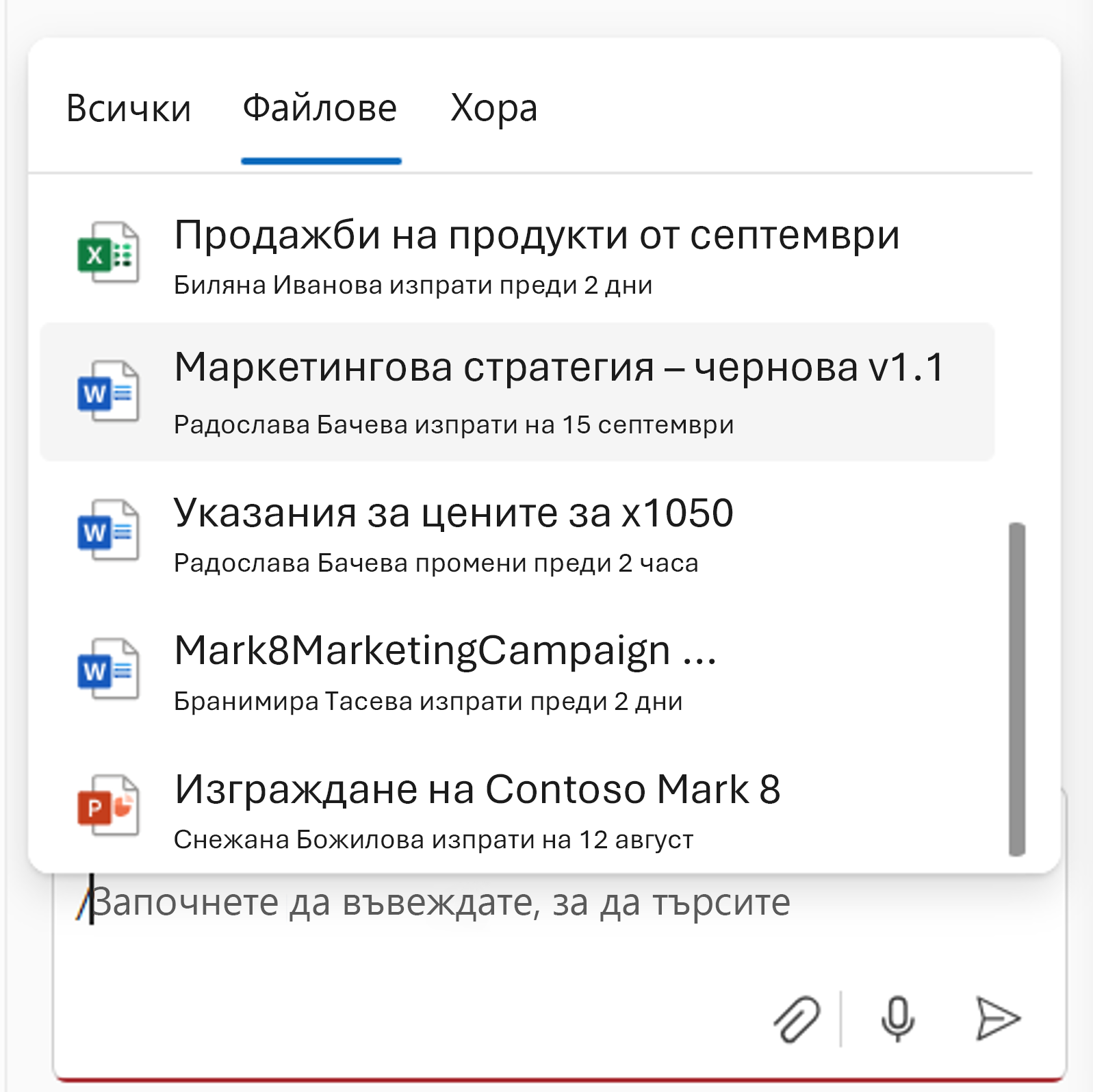
Task: Click the Excel icon for Продажби на продукти
Action: (x=108, y=253)
